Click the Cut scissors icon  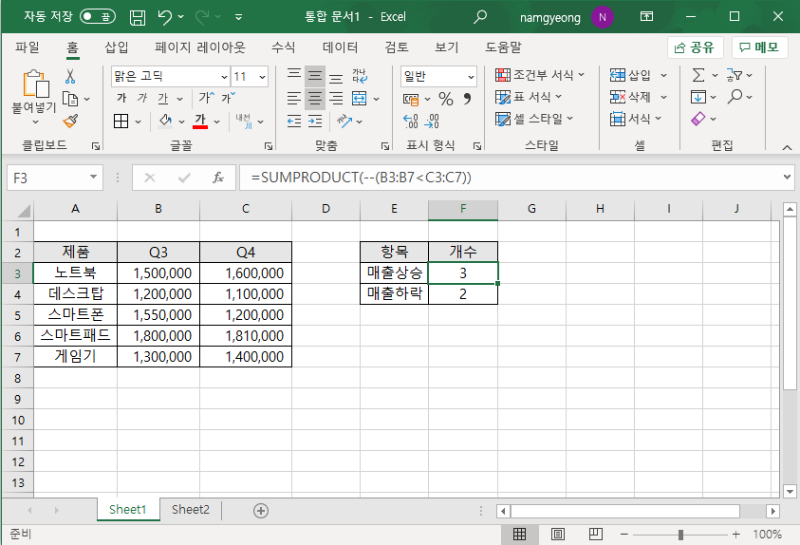[x=70, y=76]
